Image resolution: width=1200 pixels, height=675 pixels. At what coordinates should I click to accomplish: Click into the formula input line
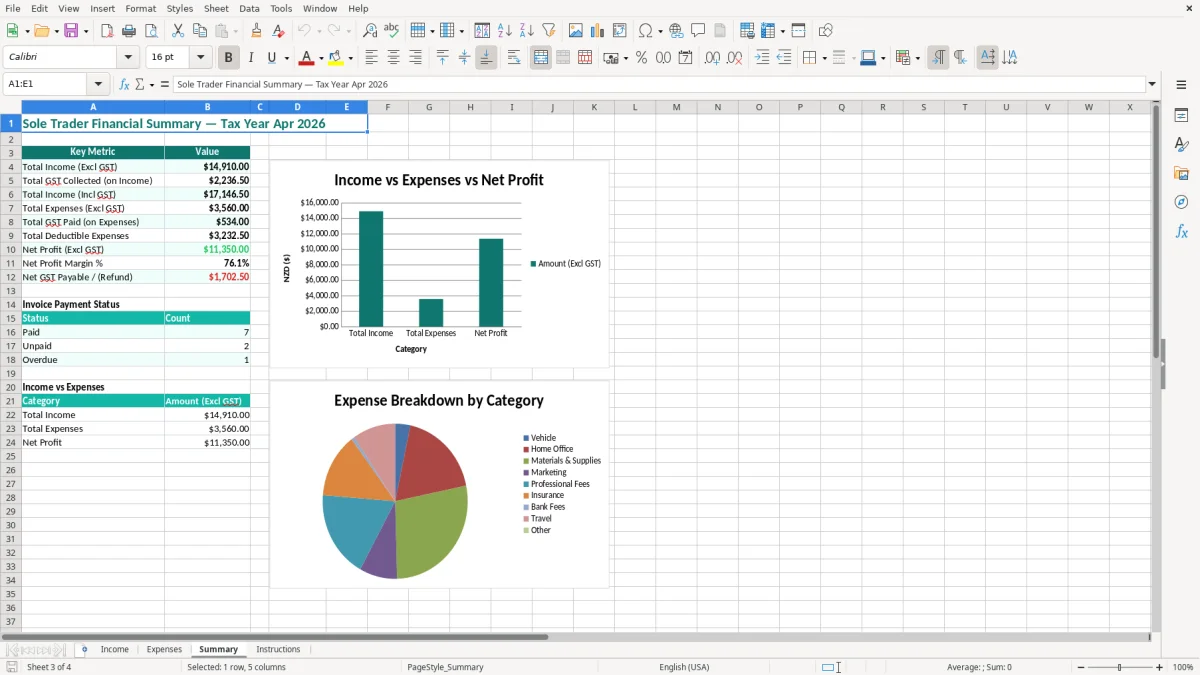(x=658, y=84)
